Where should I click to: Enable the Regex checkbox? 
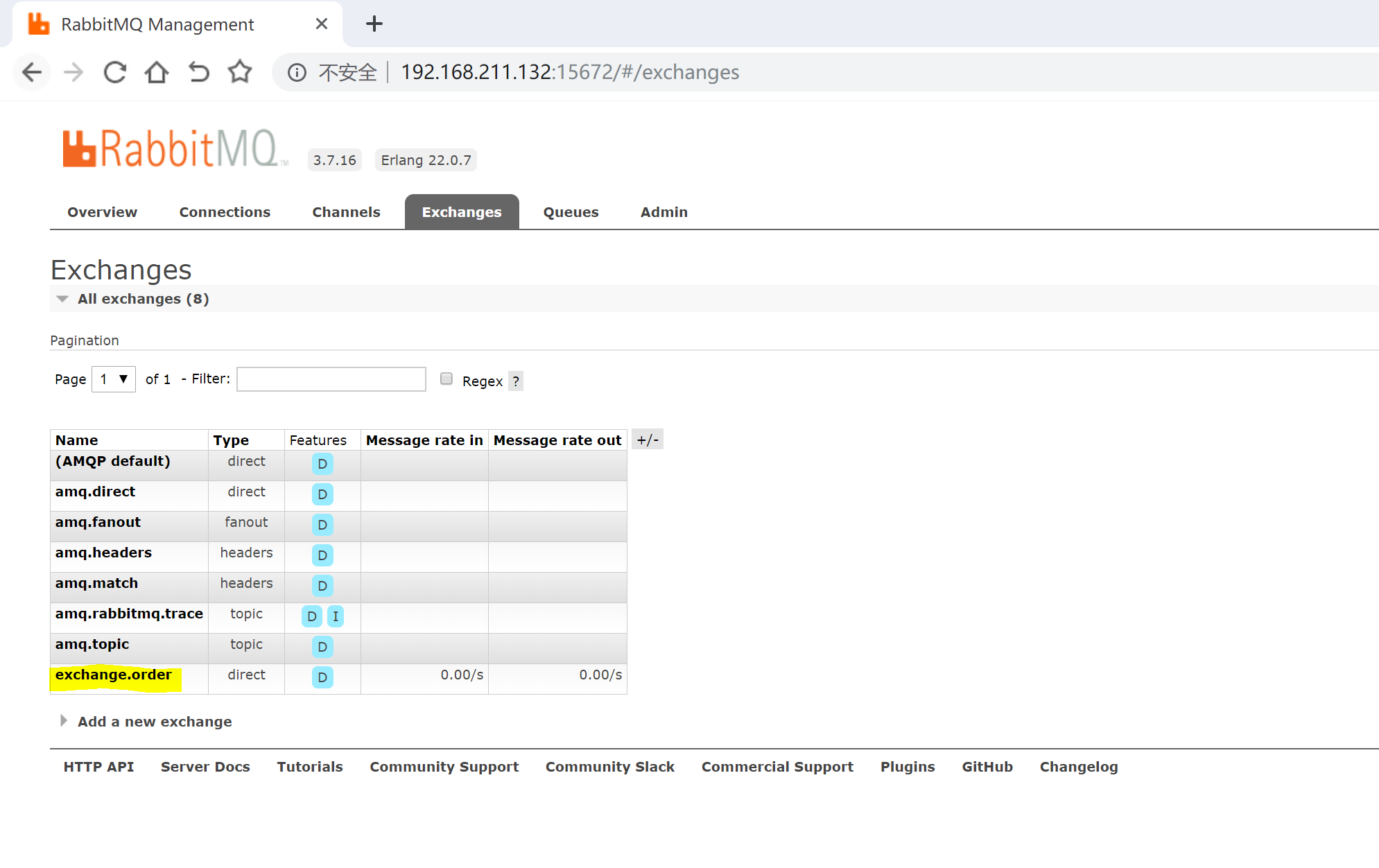(446, 379)
